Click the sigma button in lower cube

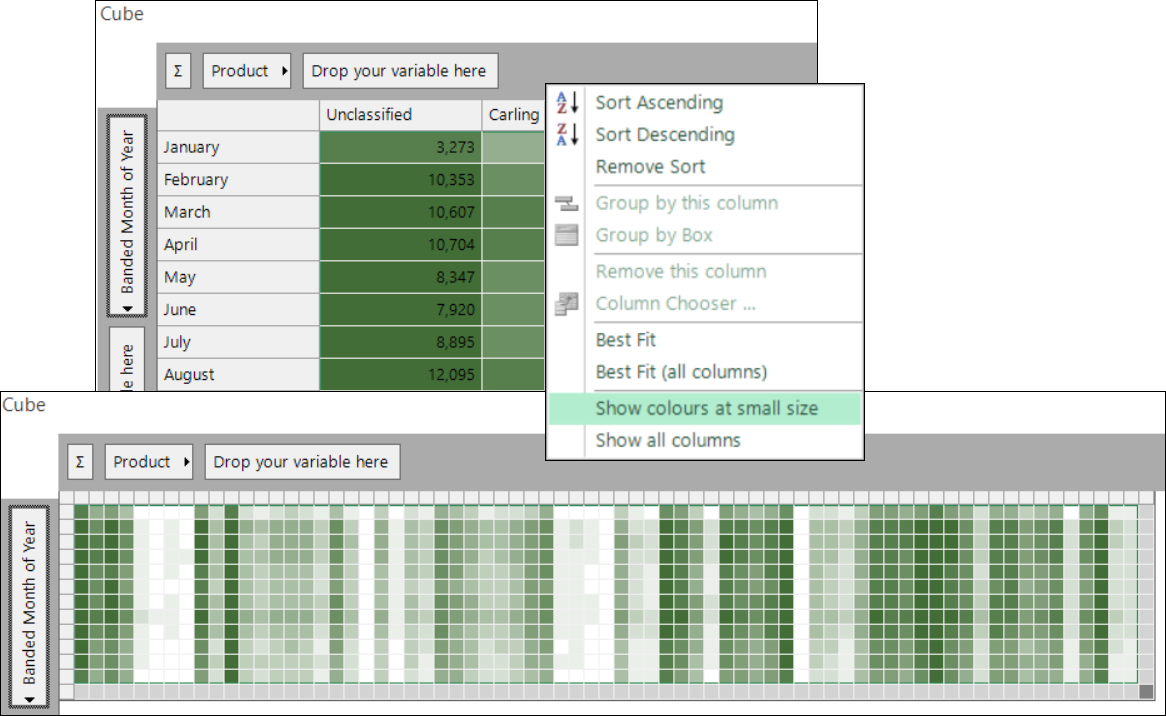pos(80,462)
